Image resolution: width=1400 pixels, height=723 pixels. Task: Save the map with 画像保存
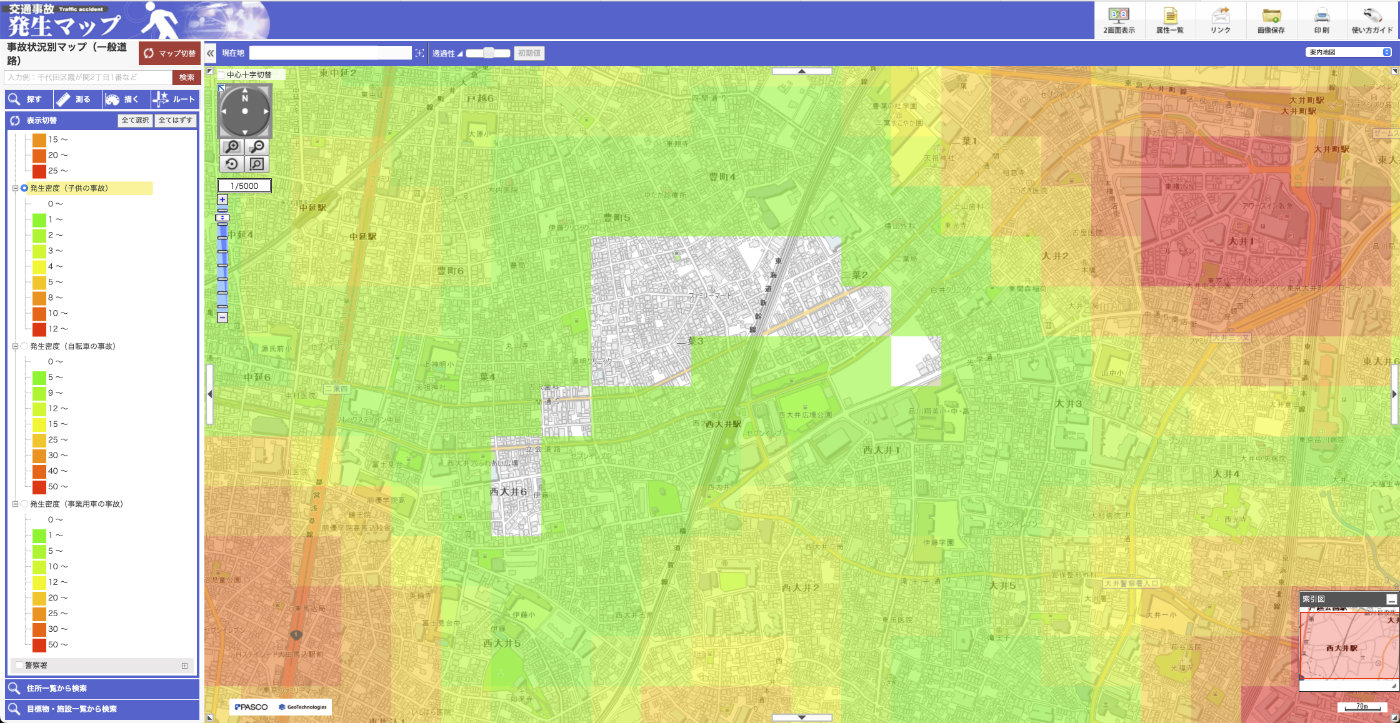(x=1272, y=20)
